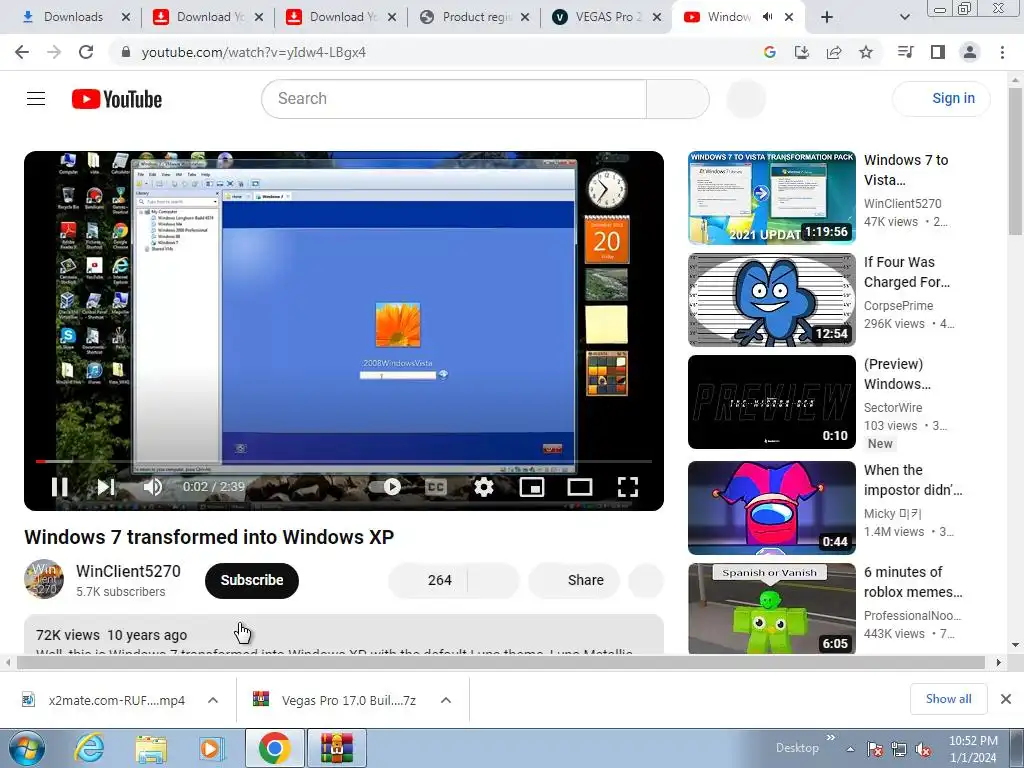Skip to the next video

[106, 487]
